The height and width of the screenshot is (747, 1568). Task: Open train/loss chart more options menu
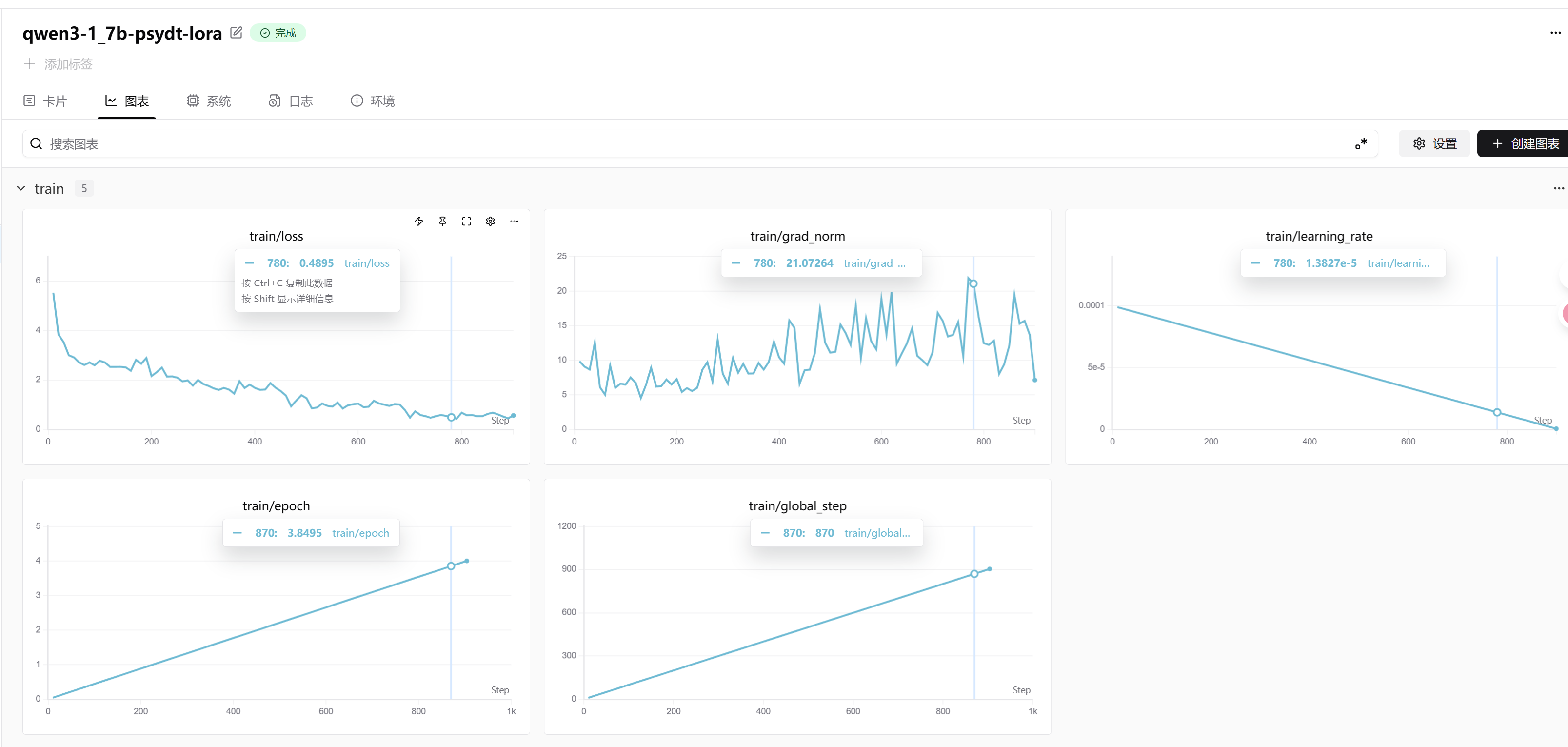click(x=515, y=222)
